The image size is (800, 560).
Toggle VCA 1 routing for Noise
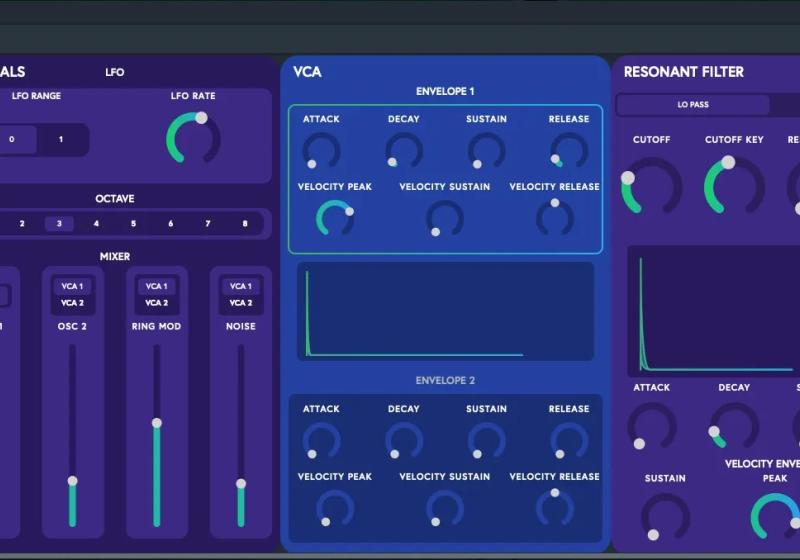tap(241, 287)
